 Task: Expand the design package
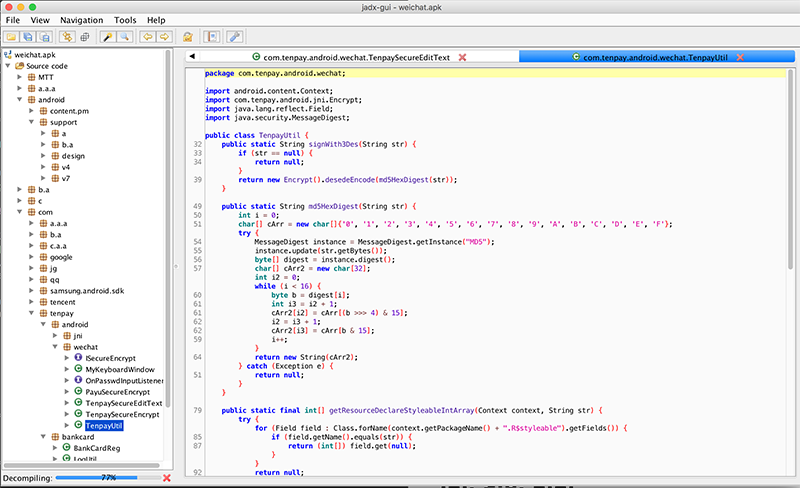[x=43, y=156]
